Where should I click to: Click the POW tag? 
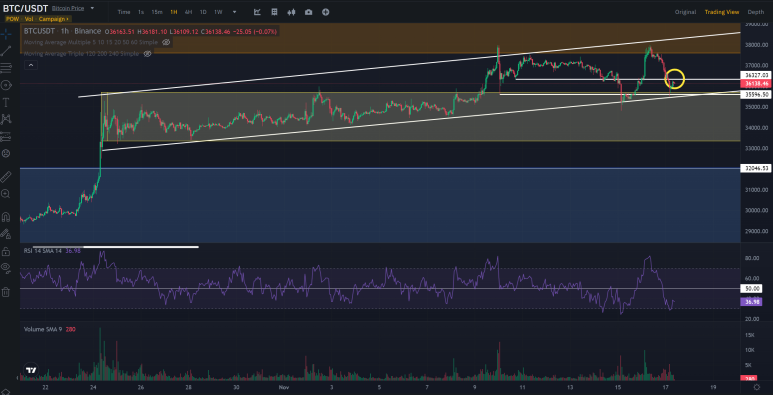pos(11,19)
